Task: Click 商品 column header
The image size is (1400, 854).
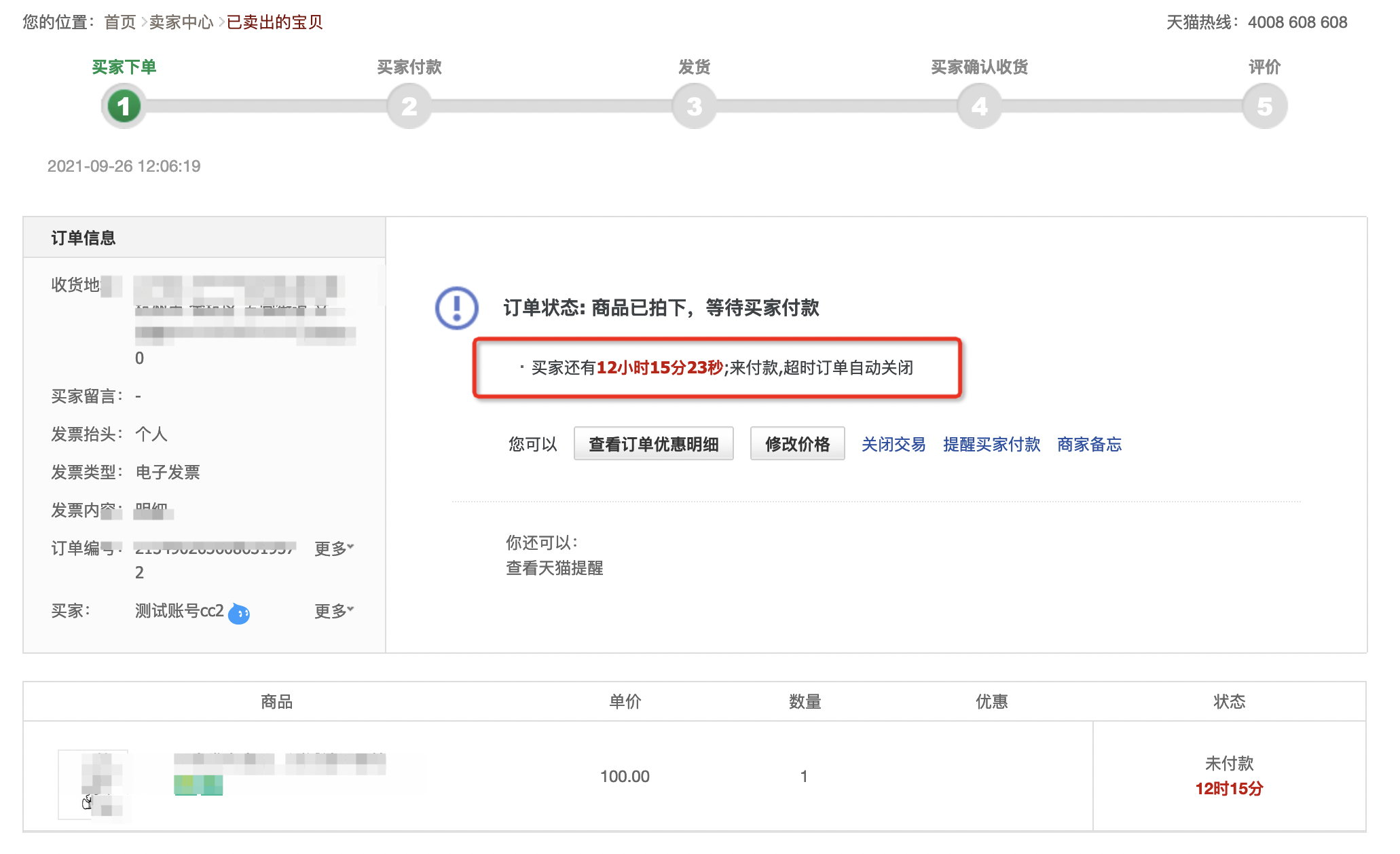Action: pyautogui.click(x=277, y=701)
